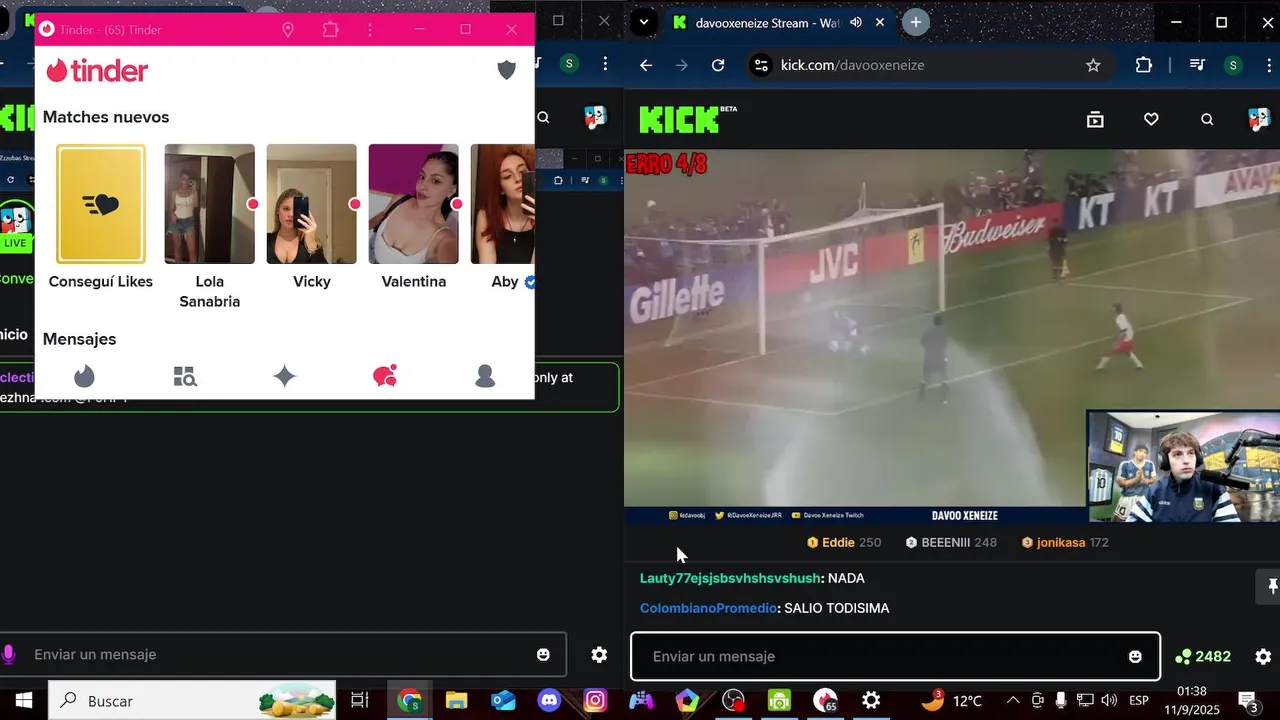Open emoji picker in right chat input
The width and height of the screenshot is (1280, 720).
click(x=1135, y=656)
